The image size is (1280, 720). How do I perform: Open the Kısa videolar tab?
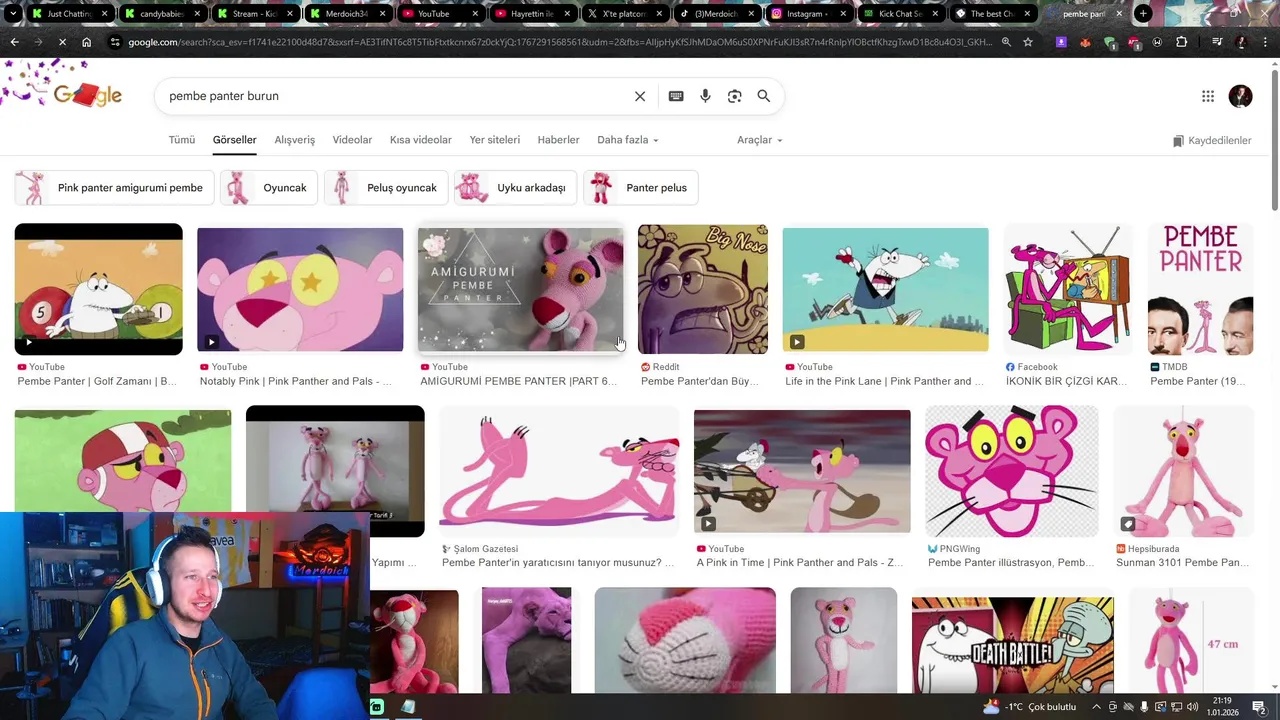[x=421, y=140]
